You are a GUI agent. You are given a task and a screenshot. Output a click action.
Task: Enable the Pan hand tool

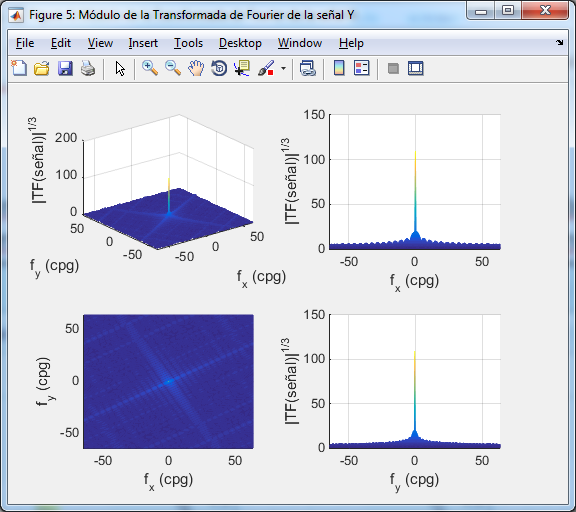point(196,68)
